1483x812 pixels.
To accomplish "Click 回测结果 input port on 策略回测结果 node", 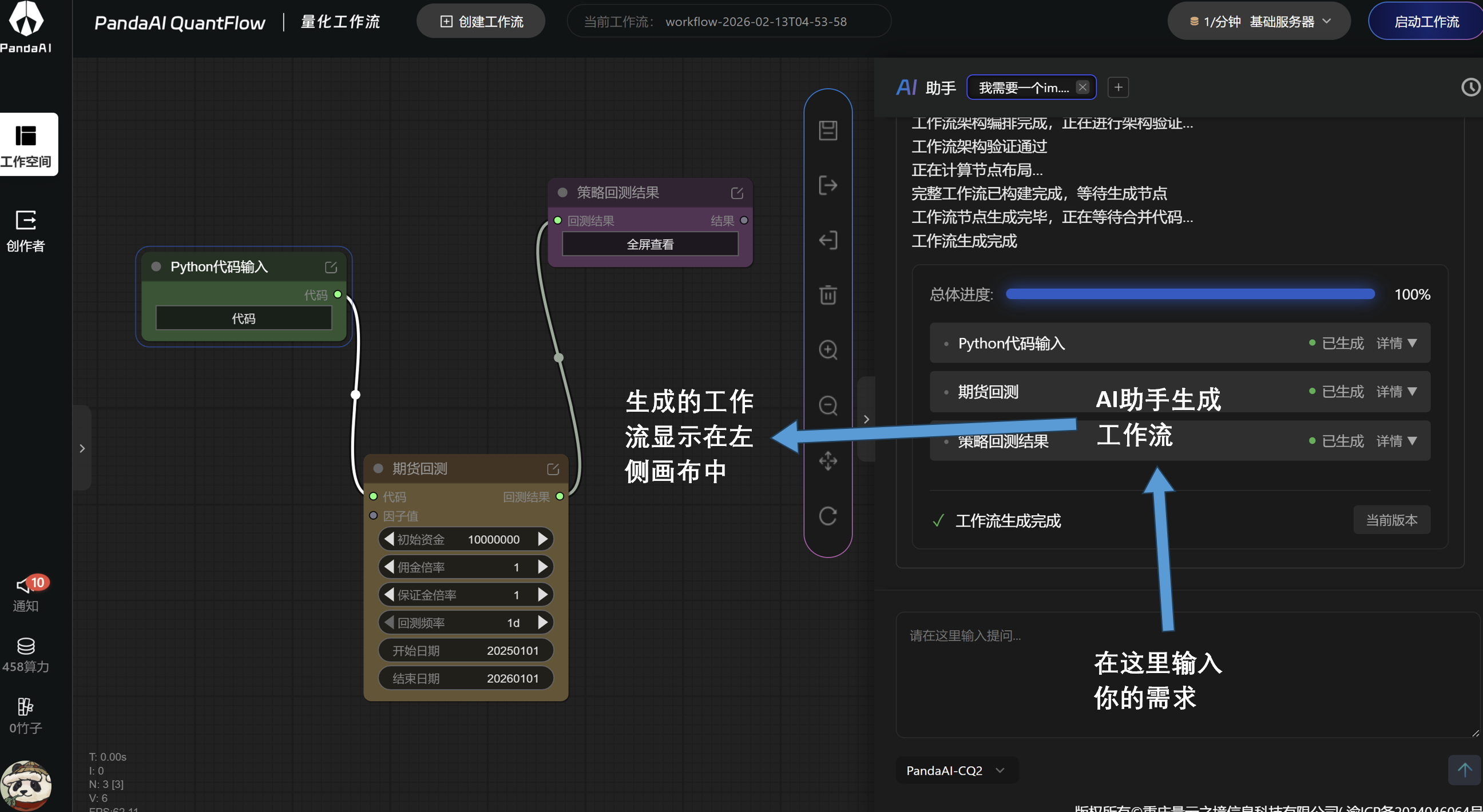I will click(557, 220).
